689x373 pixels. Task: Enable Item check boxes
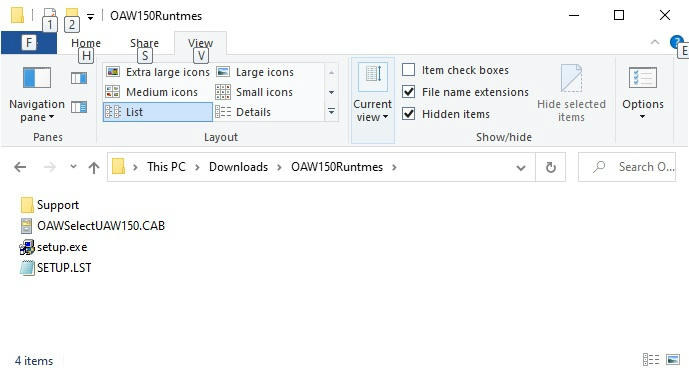(x=409, y=70)
